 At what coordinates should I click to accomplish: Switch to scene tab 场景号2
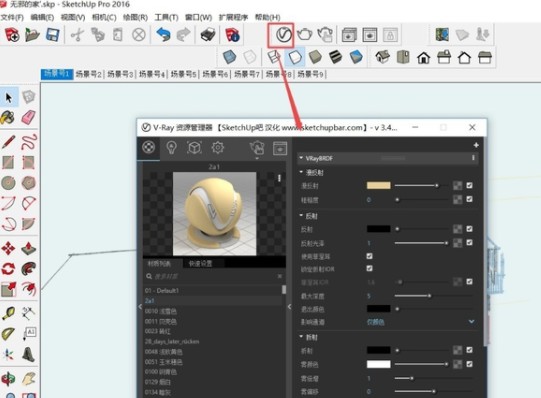(x=88, y=74)
